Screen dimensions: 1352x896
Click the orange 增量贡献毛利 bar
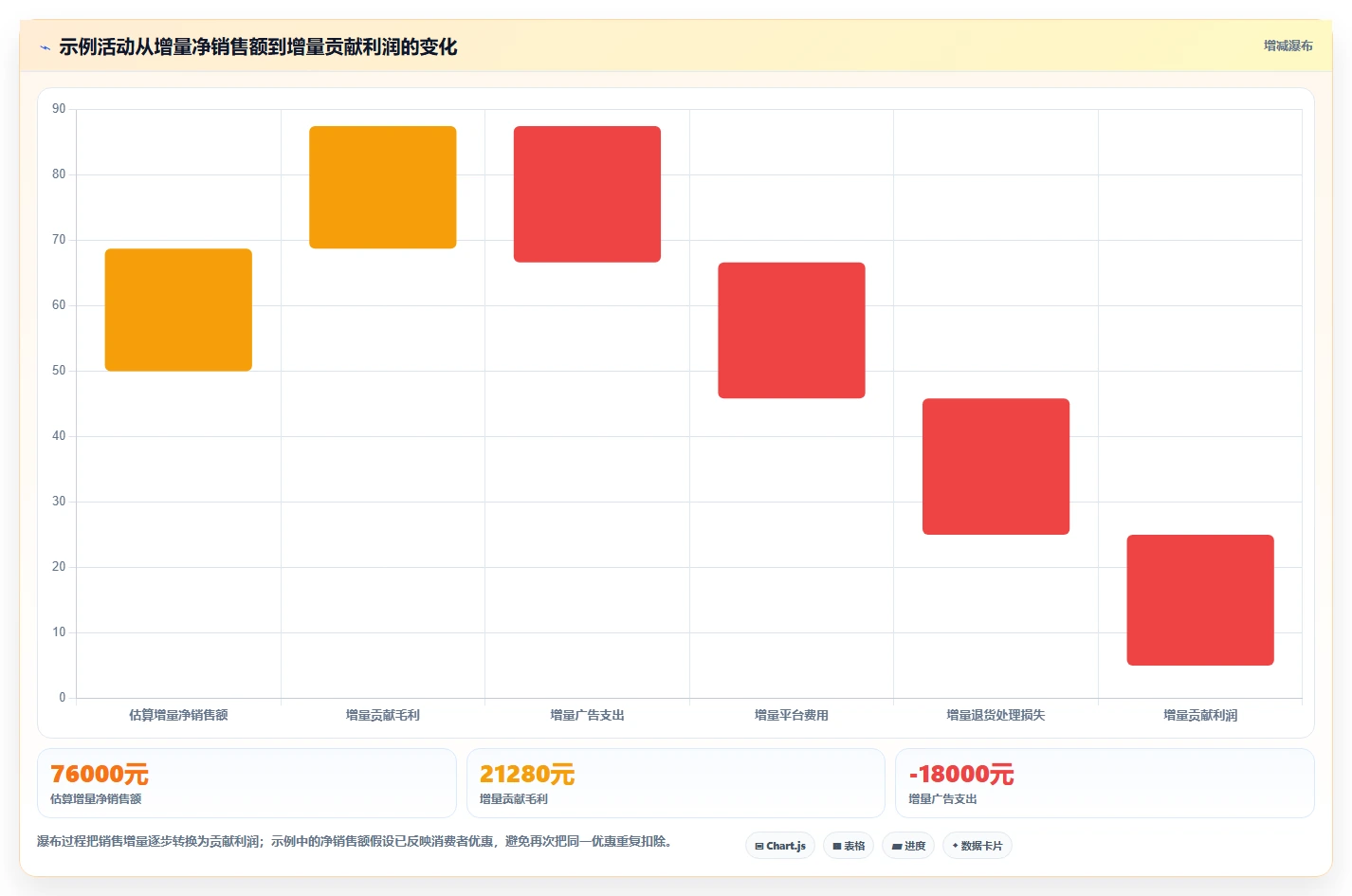tap(383, 188)
